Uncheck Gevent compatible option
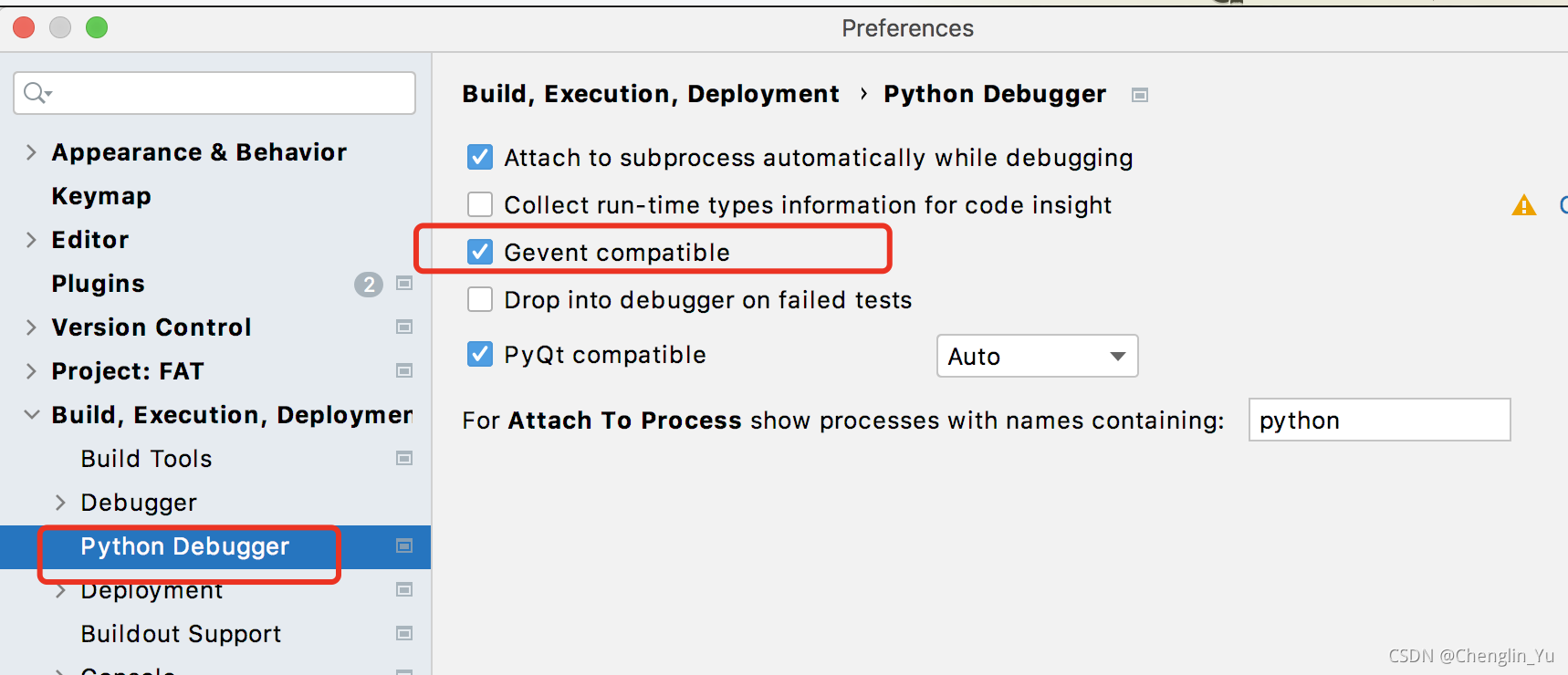 (480, 253)
